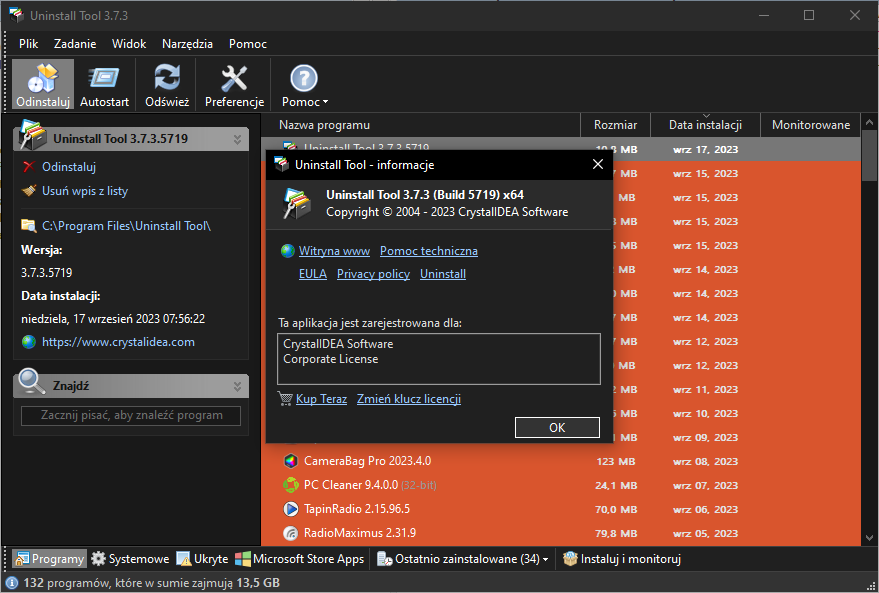
Task: Open the Plik menu
Action: coord(29,44)
